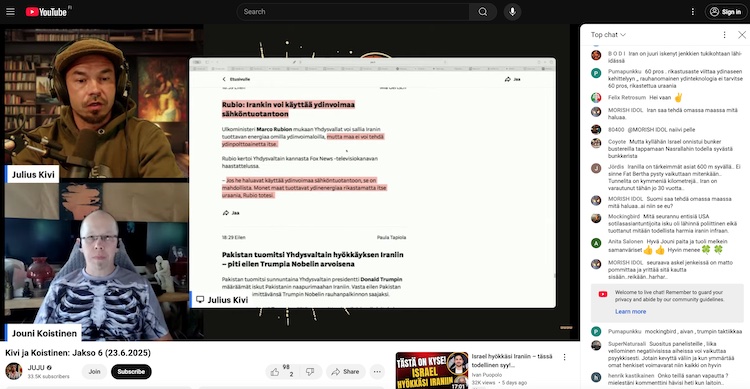750x389 pixels.
Task: Click the search magnifier button
Action: 483,12
